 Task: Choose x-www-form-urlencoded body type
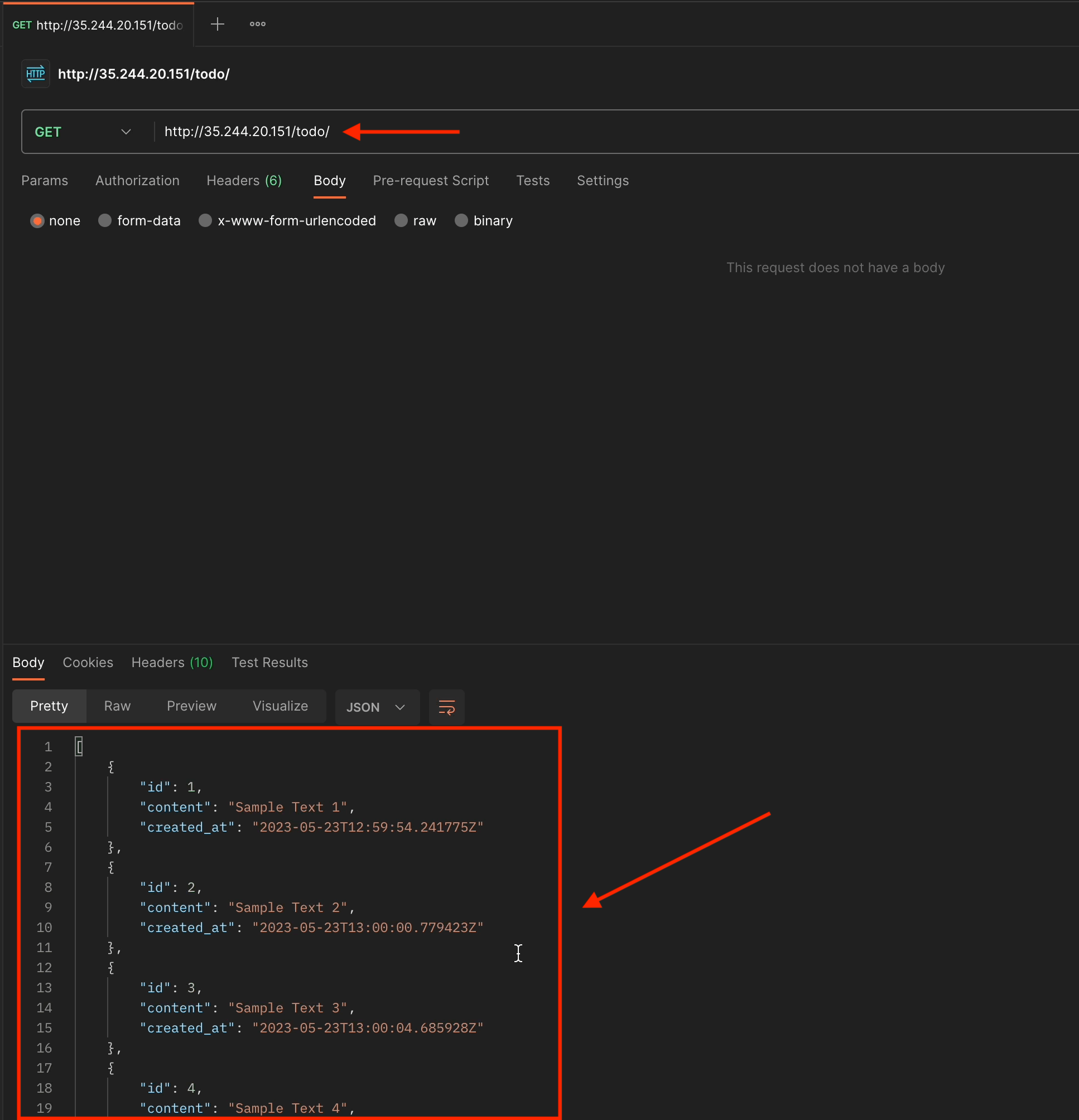tap(206, 221)
